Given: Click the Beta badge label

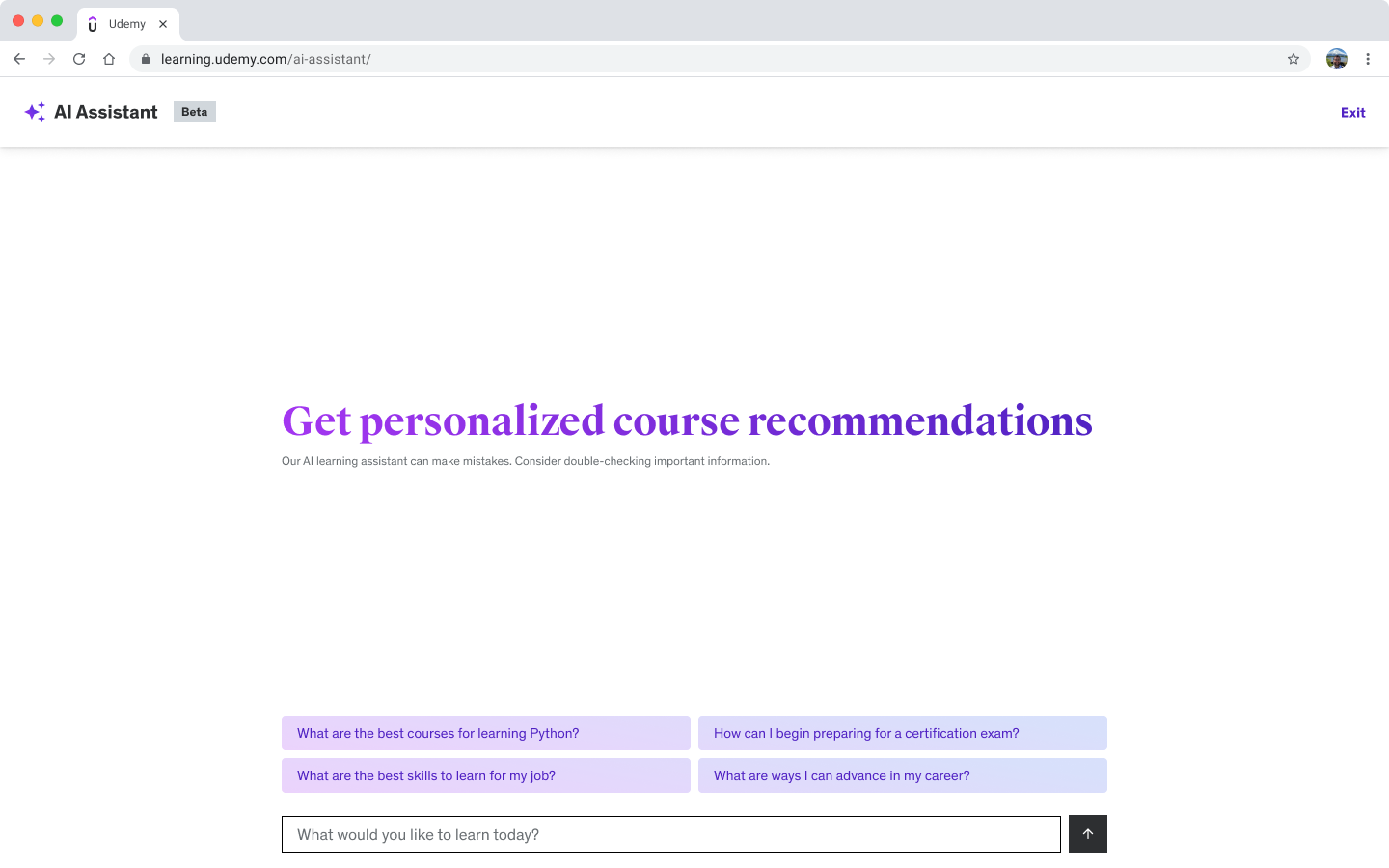Looking at the screenshot, I should click(x=194, y=112).
